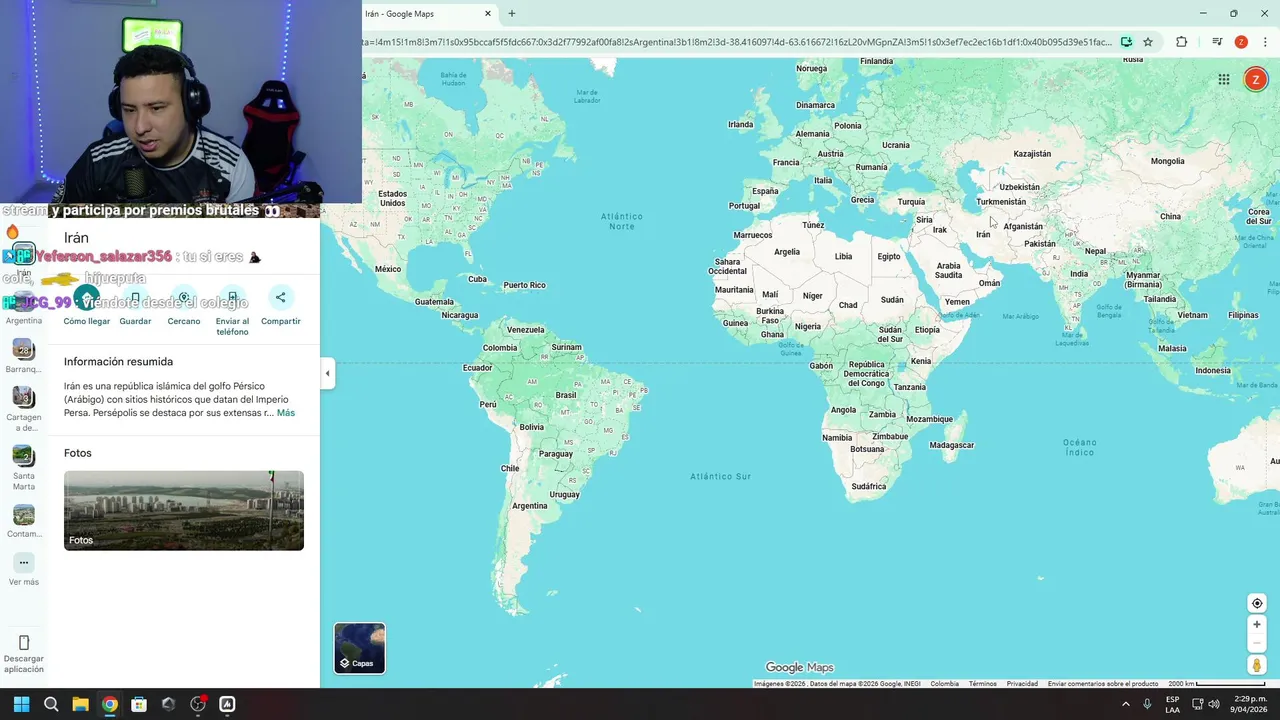
Task: Click the Madagascar label on the map
Action: coord(951,445)
